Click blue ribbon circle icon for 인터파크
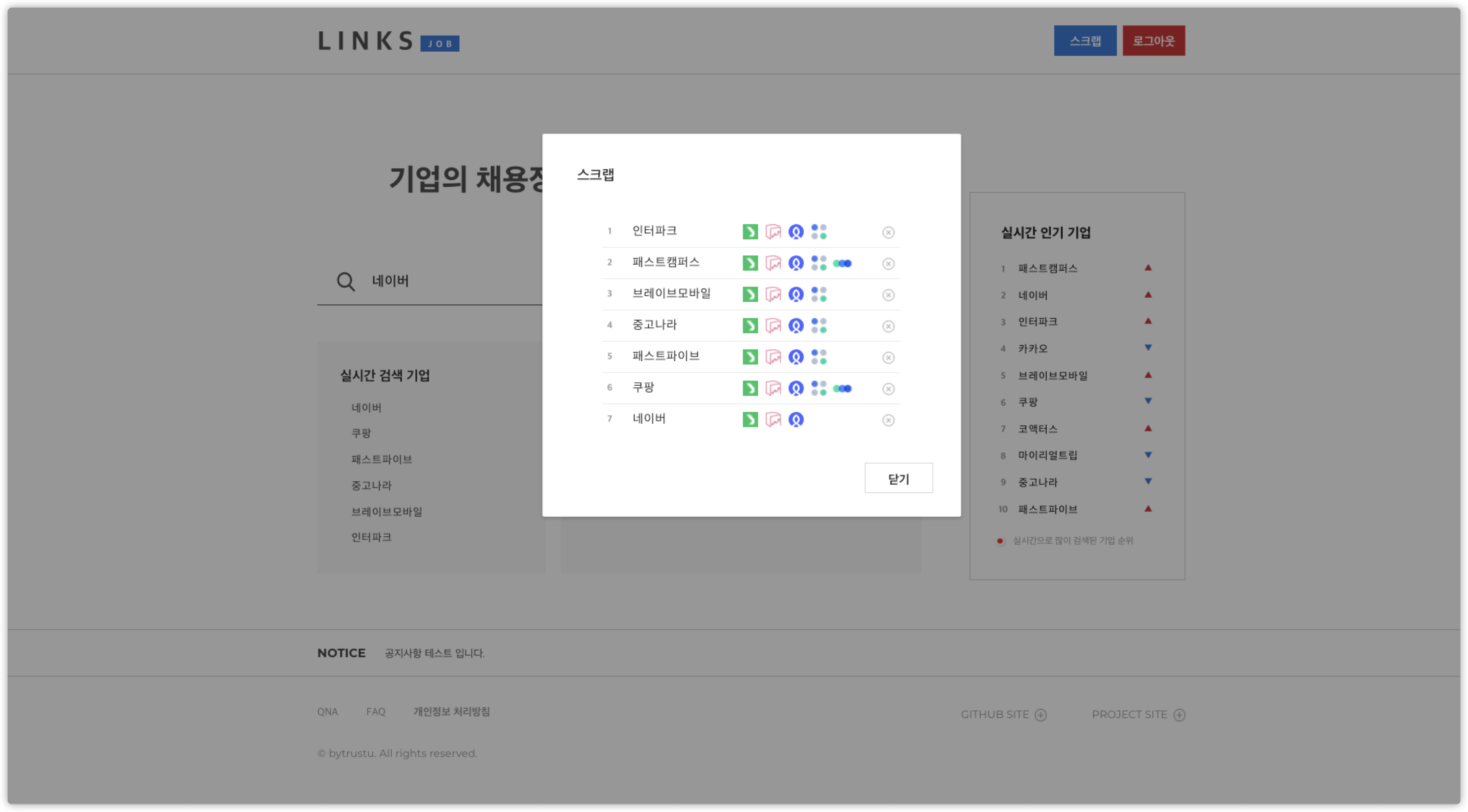This screenshot has width=1468, height=812. 795,232
